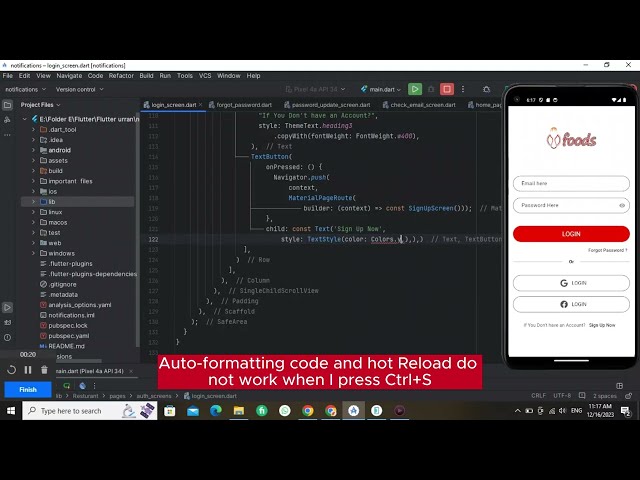The height and width of the screenshot is (480, 640).
Task: Open the toolbar more-actions vertical dots menu
Action: [463, 89]
